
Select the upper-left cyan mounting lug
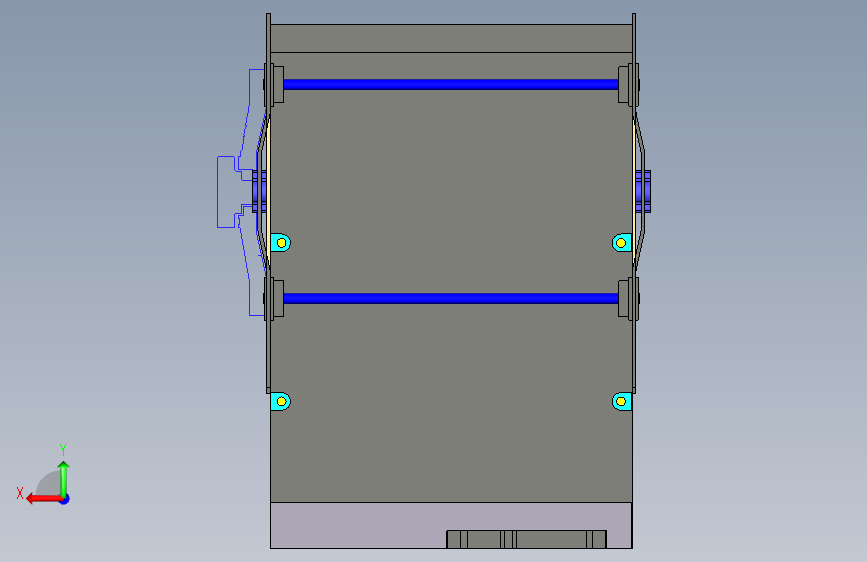click(280, 243)
